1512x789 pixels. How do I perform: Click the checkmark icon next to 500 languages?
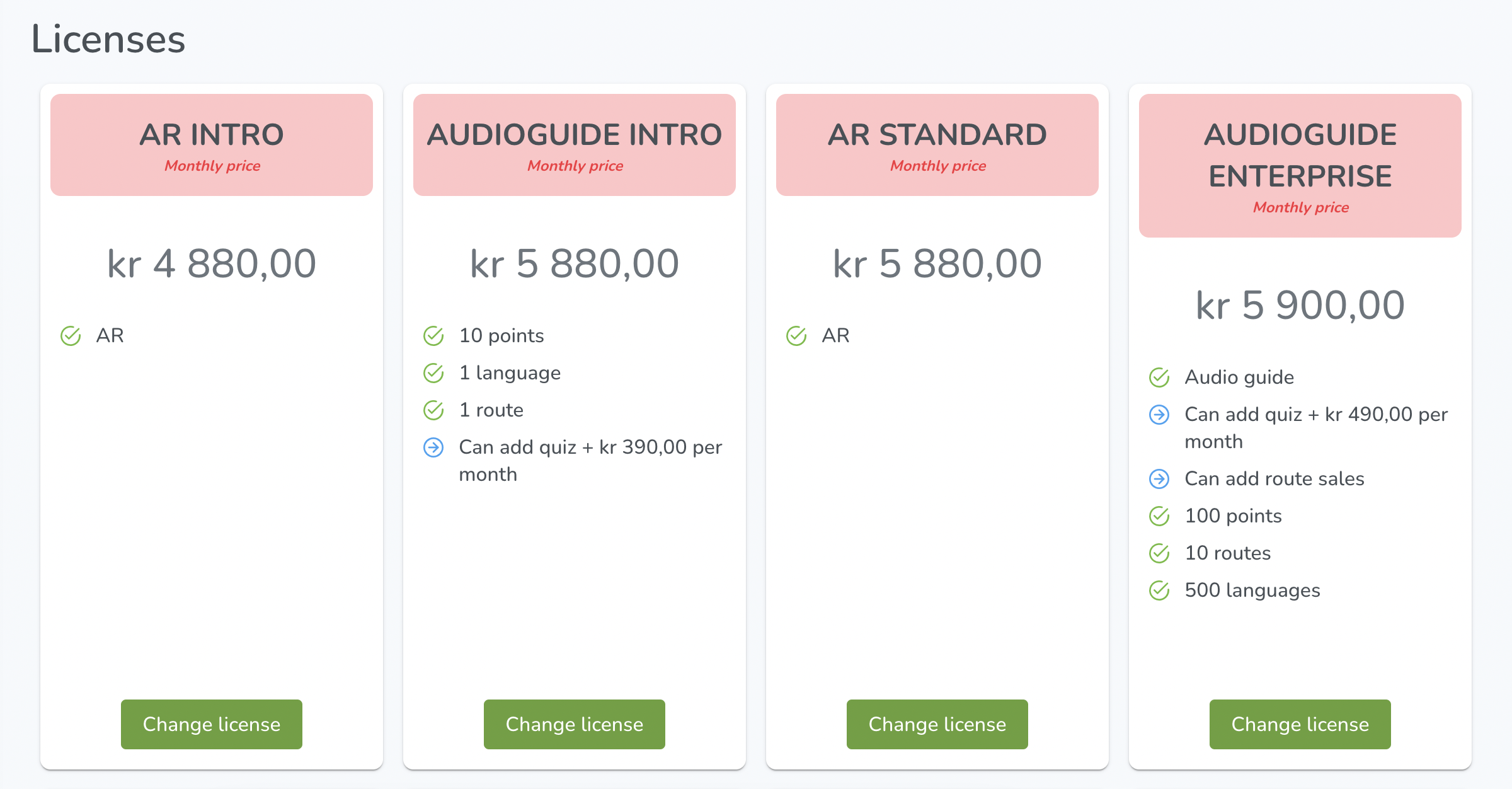point(1159,590)
